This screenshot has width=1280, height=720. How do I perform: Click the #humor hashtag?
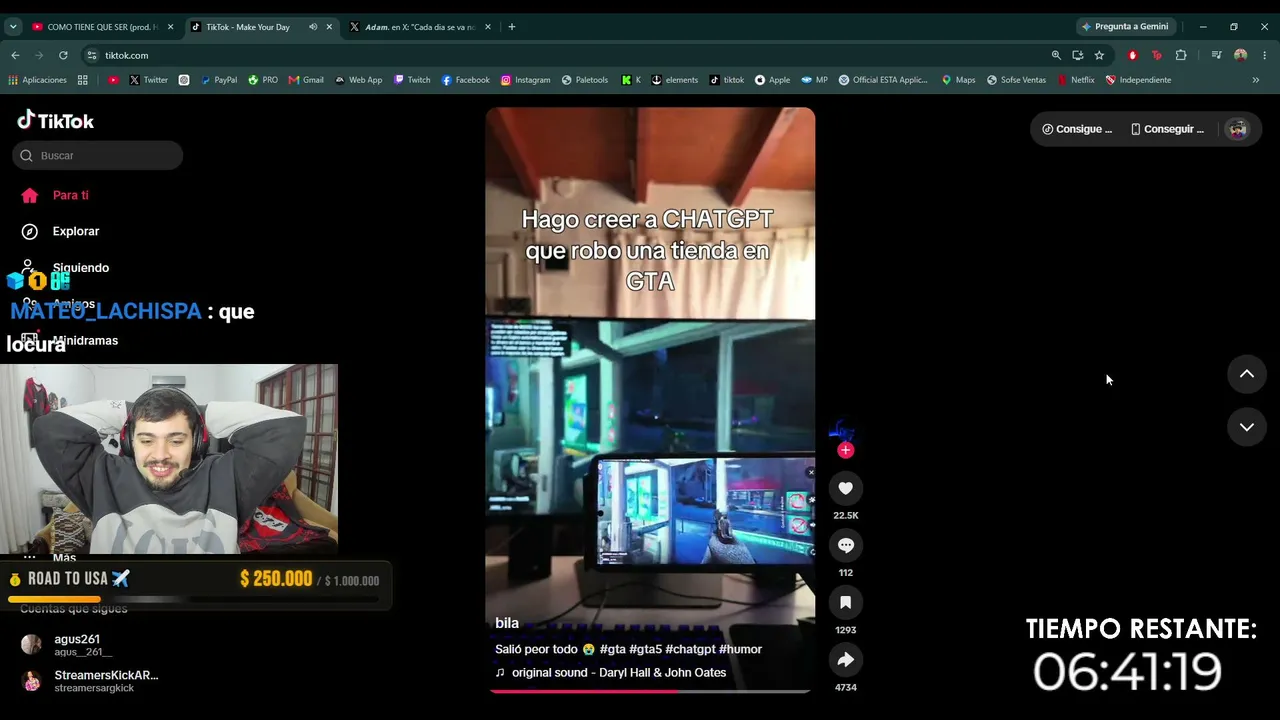click(x=740, y=649)
